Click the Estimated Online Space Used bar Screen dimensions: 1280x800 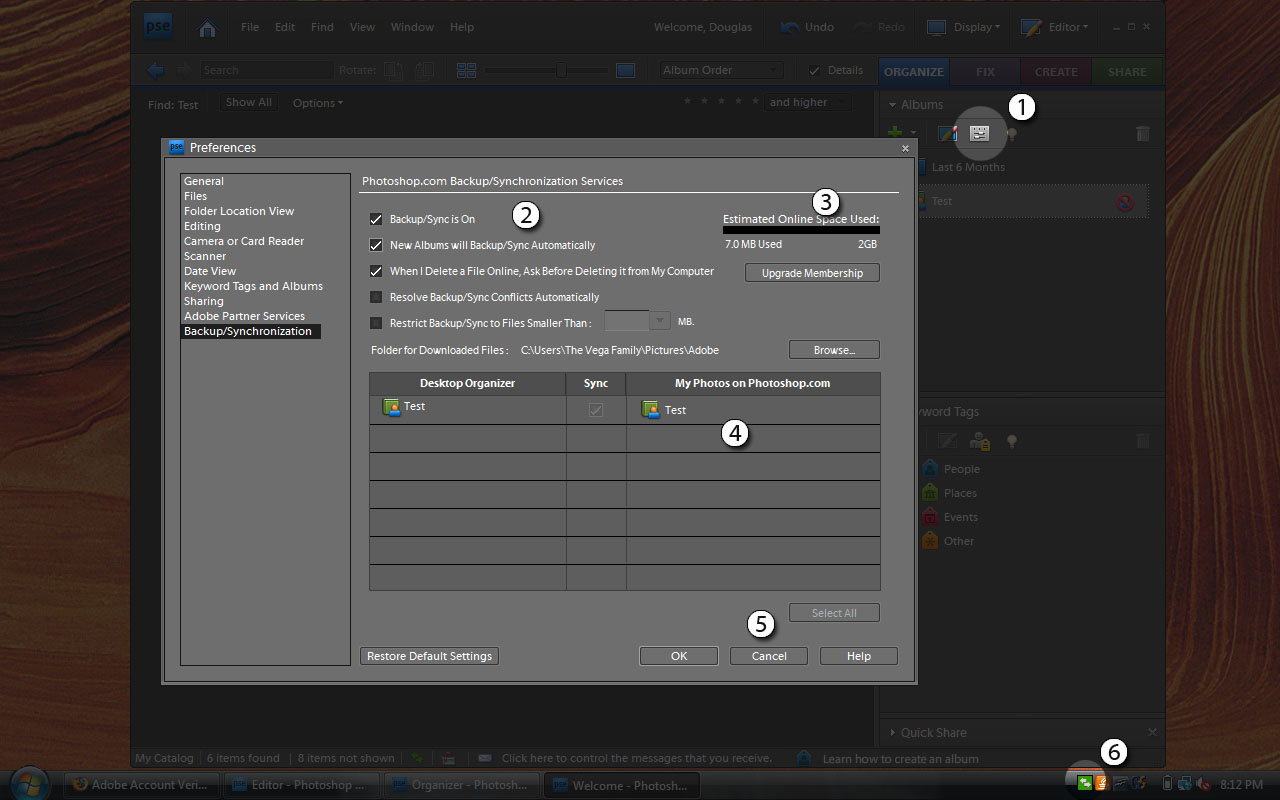coord(801,229)
